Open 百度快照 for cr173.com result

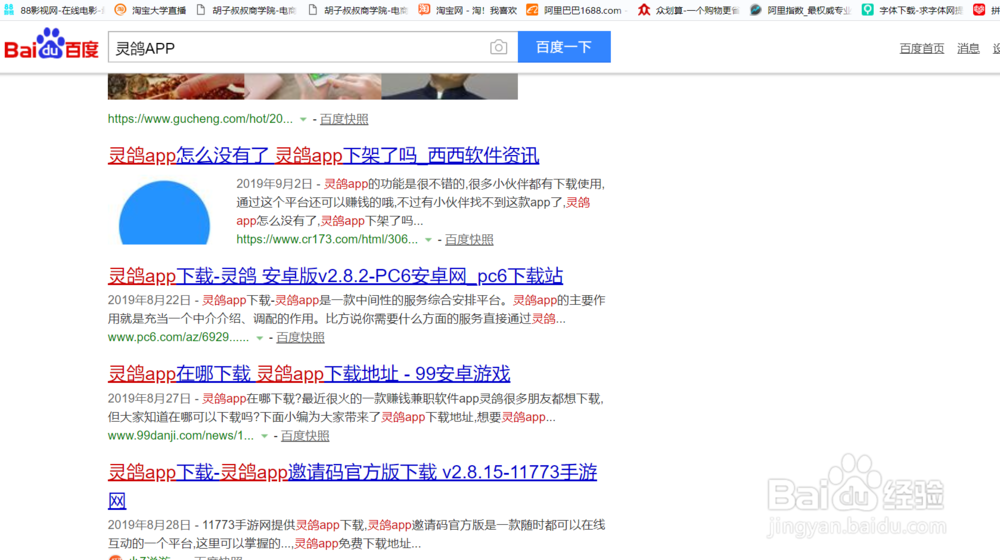(469, 240)
